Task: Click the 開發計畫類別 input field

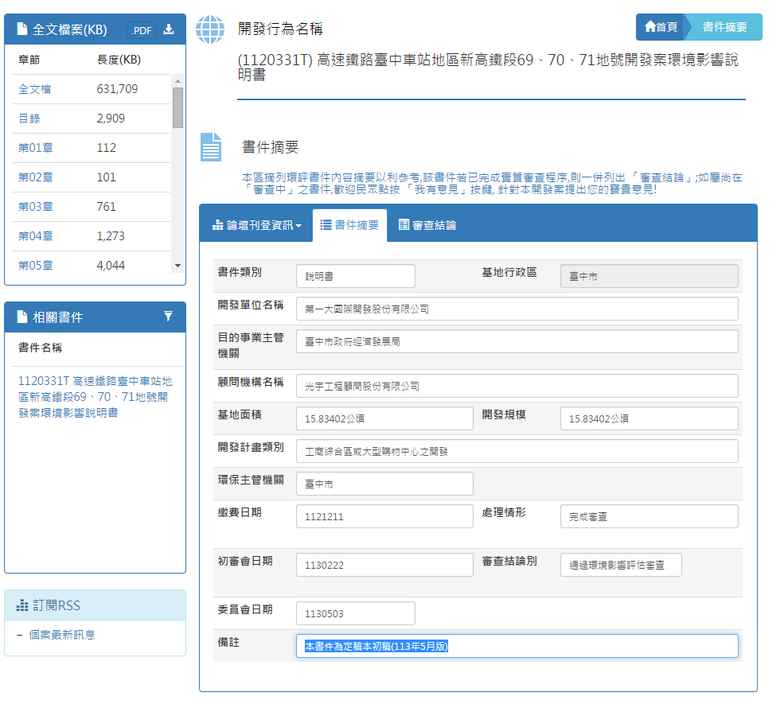Action: pyautogui.click(x=517, y=451)
